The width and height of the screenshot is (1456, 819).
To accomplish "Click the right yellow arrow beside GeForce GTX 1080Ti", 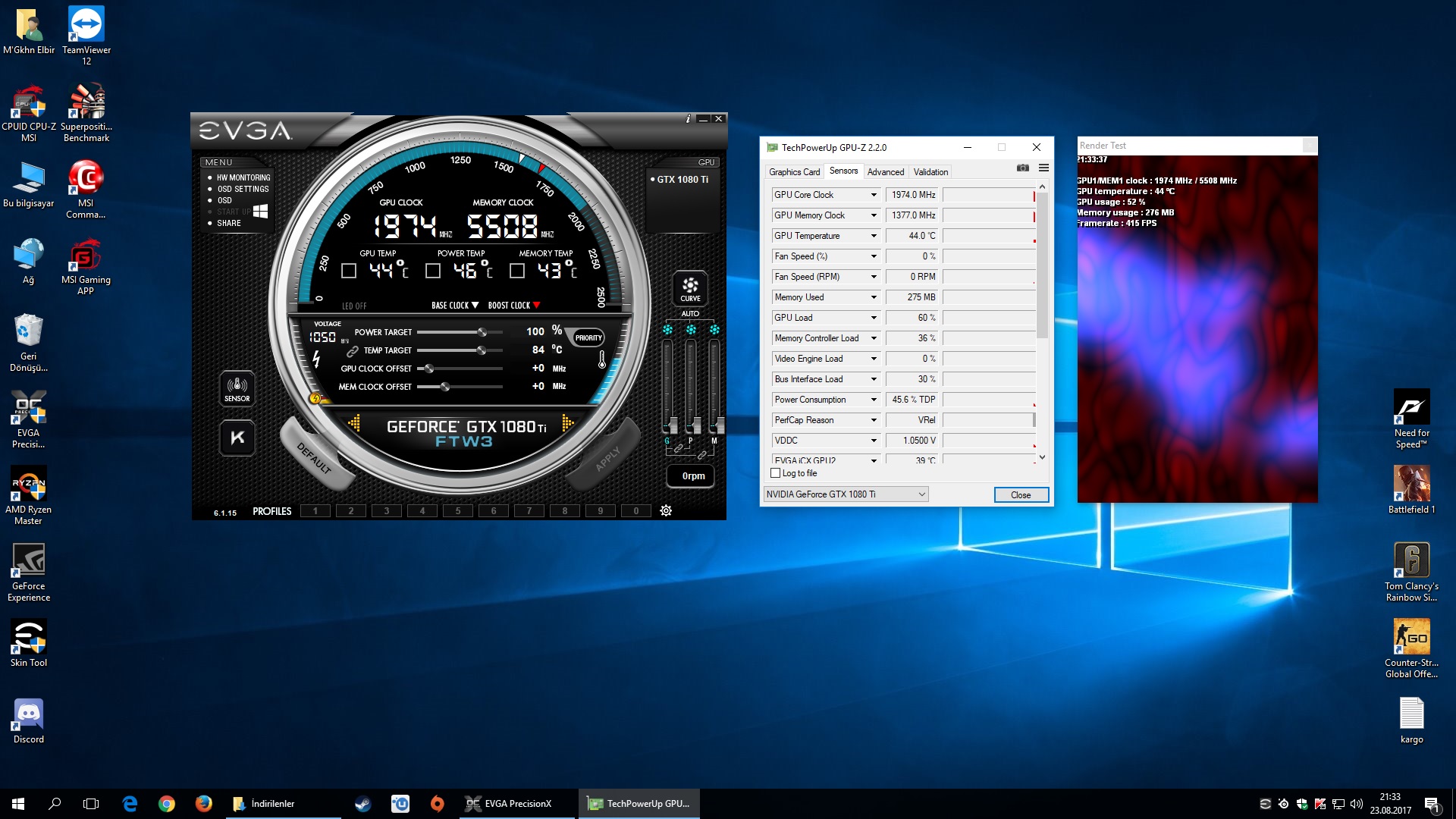I will (567, 423).
